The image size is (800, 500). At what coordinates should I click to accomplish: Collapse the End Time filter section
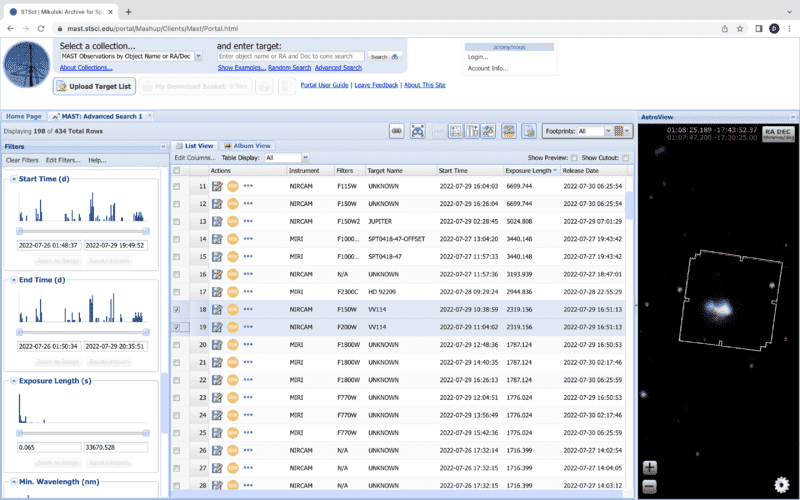click(14, 280)
